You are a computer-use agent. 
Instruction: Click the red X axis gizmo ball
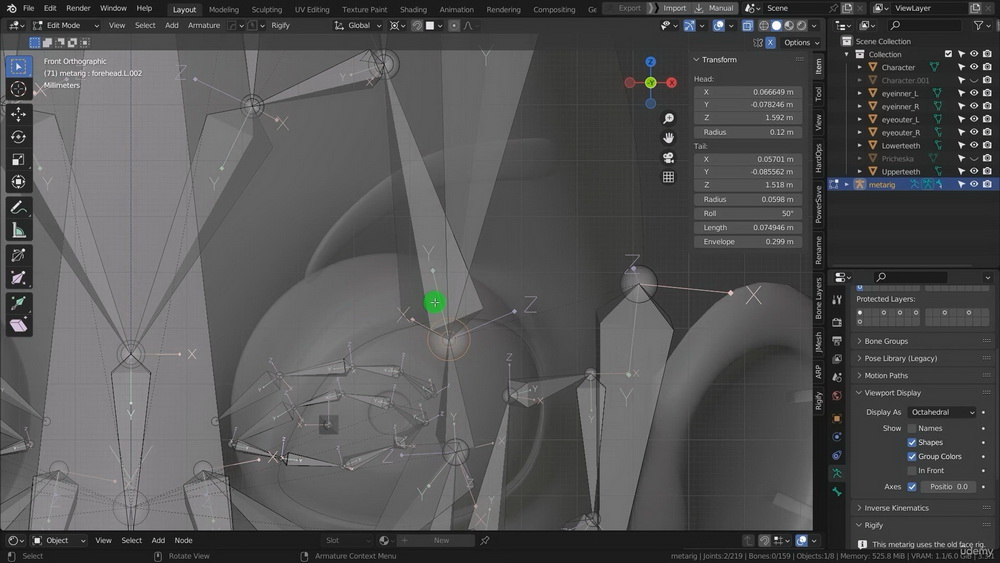pyautogui.click(x=672, y=83)
